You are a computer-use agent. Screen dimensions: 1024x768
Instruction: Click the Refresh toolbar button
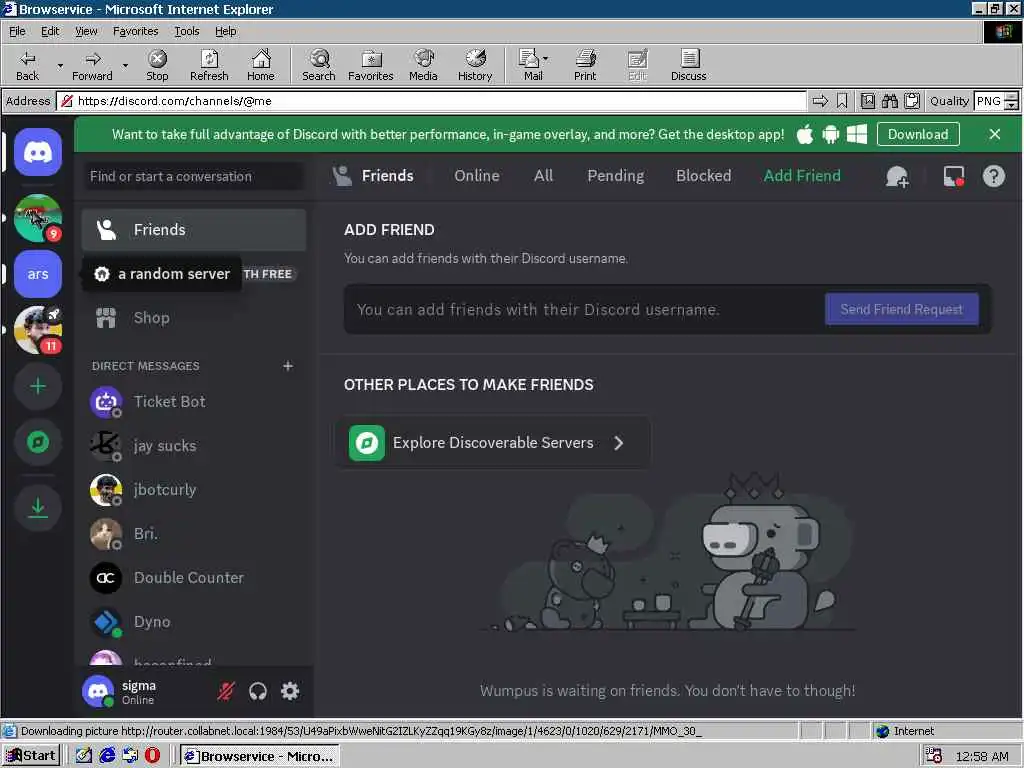tap(209, 65)
